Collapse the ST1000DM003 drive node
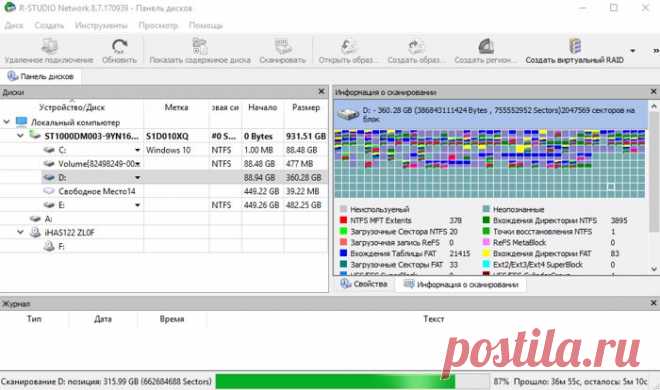The width and height of the screenshot is (660, 390). [x=20, y=136]
